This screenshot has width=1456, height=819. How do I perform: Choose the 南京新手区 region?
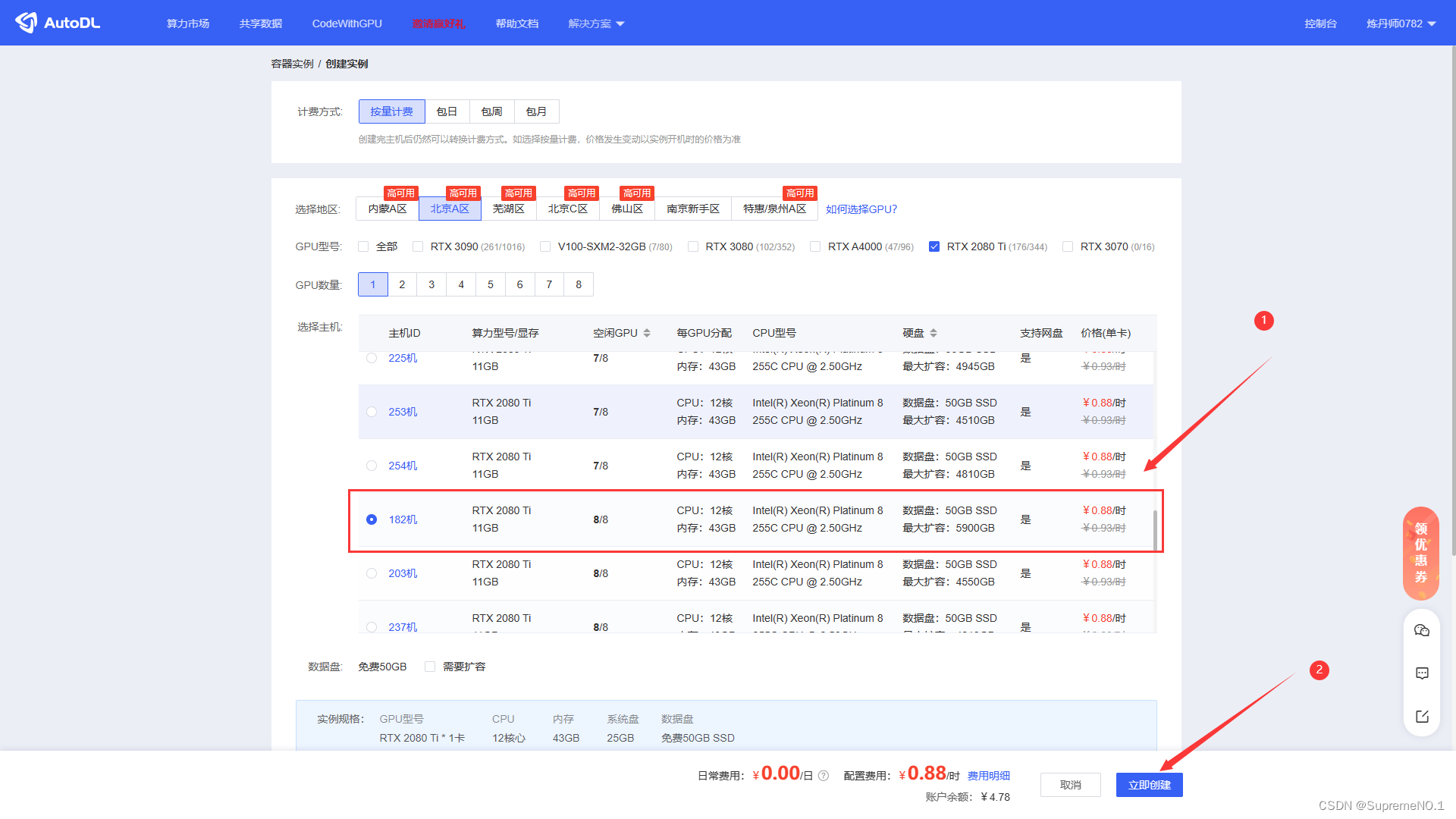point(693,209)
